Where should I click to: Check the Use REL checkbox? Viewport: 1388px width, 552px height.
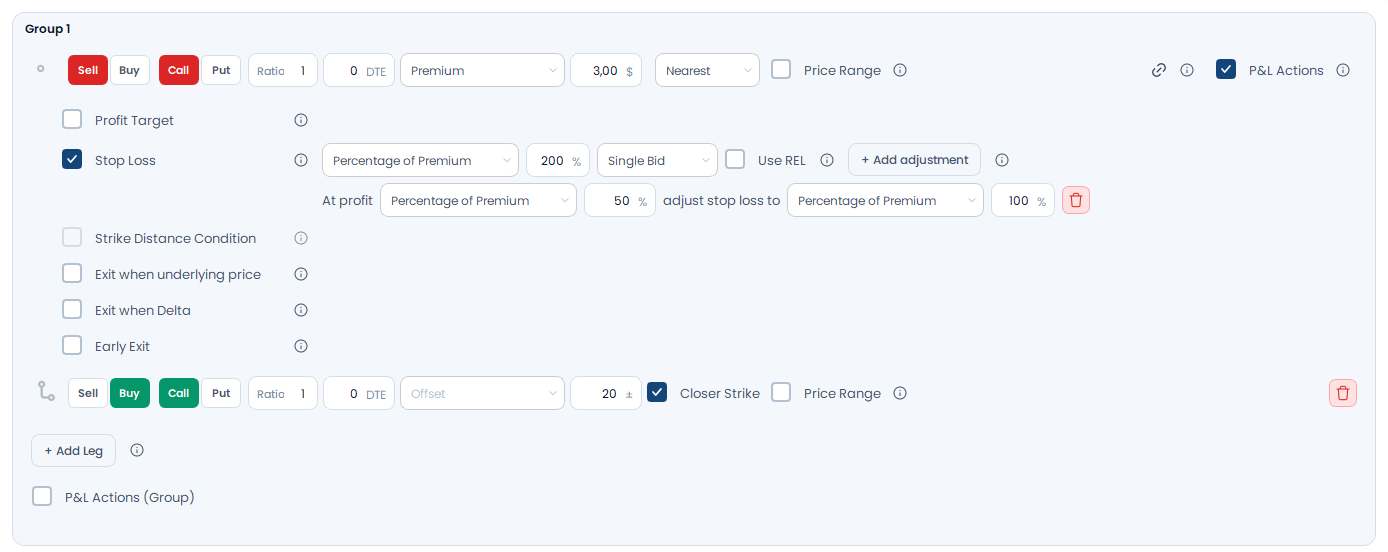[735, 159]
